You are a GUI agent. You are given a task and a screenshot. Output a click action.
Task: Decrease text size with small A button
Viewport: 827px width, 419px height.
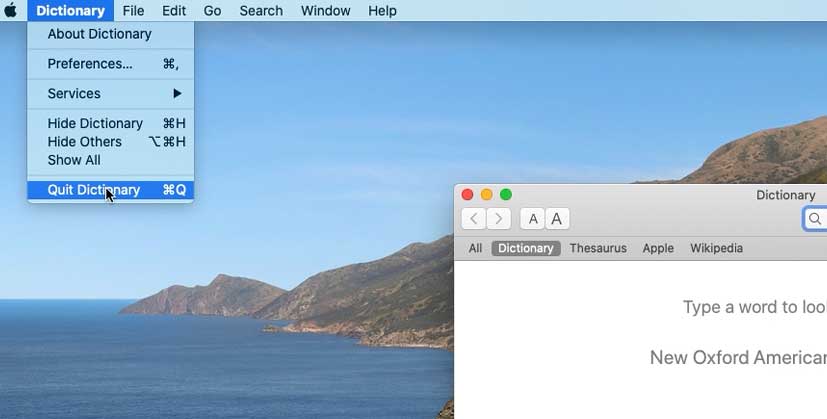(533, 218)
